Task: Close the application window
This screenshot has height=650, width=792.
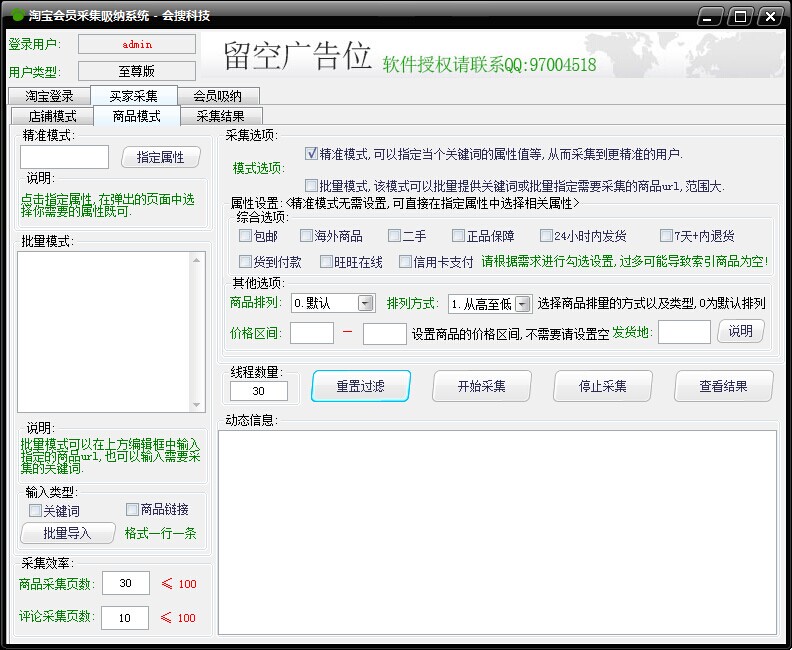Action: (x=770, y=16)
